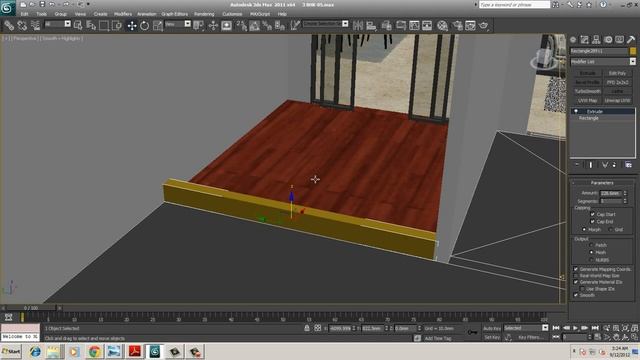Open the Tools menu
This screenshot has height=360, width=640.
coord(42,14)
